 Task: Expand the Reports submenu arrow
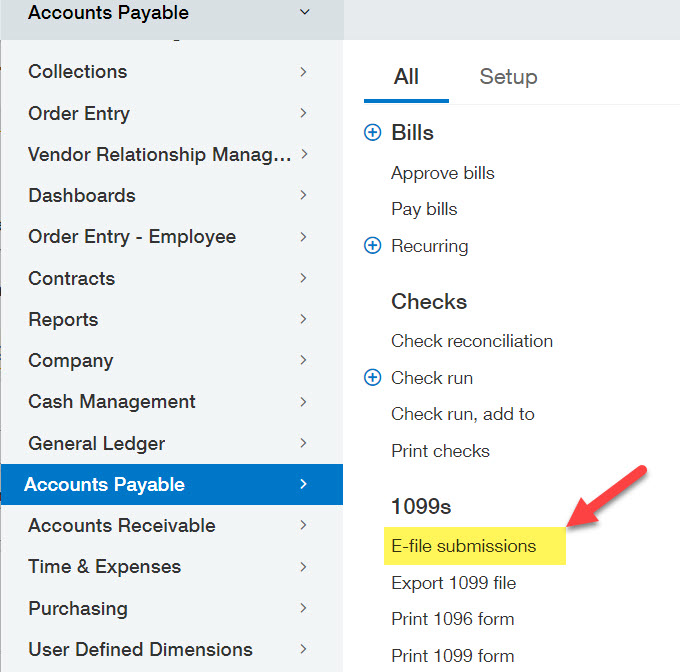[303, 319]
